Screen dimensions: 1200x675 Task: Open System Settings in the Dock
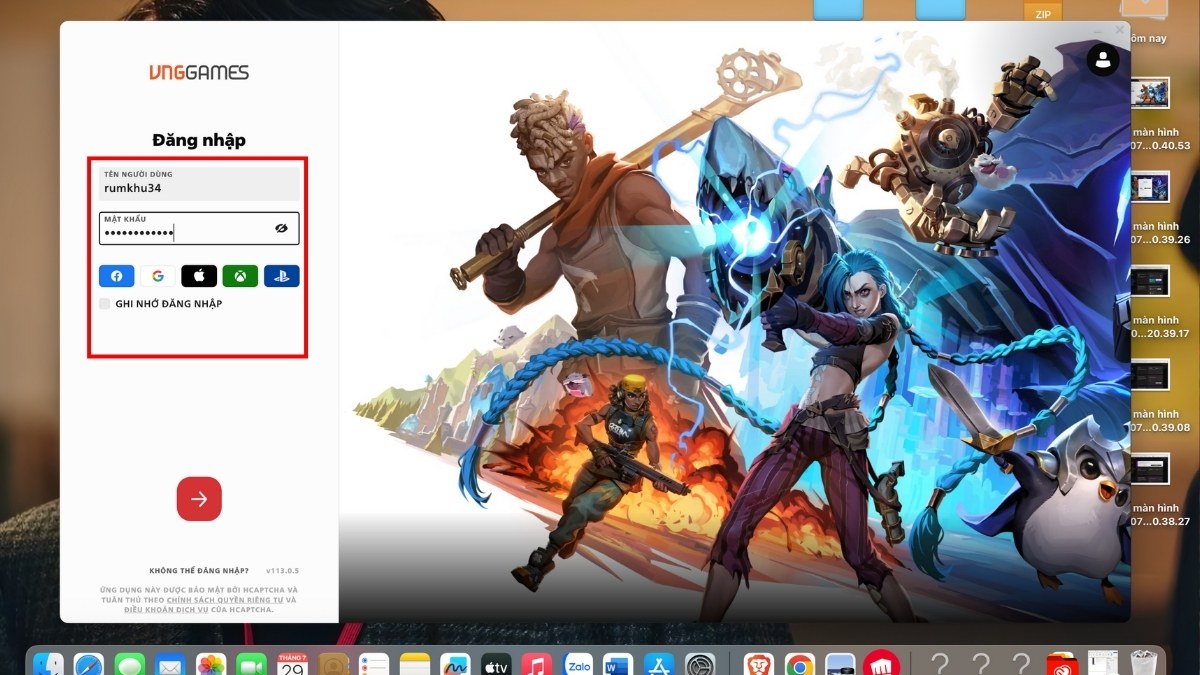click(x=700, y=666)
